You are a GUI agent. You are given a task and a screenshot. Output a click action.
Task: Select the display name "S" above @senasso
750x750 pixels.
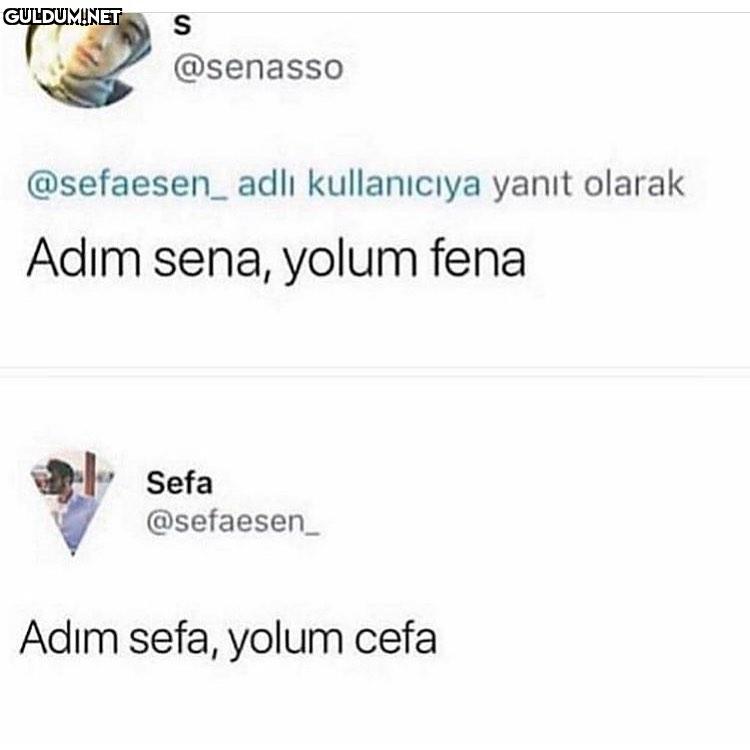[182, 25]
